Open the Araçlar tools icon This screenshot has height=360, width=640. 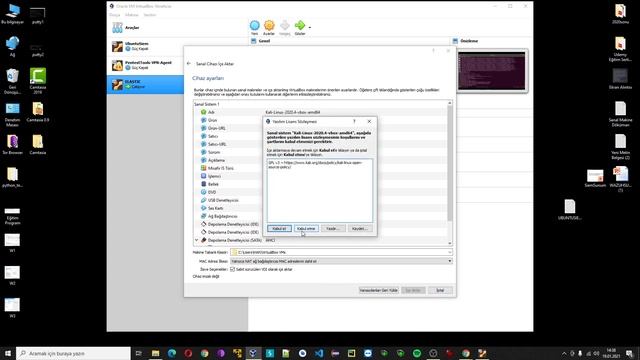coord(117,28)
